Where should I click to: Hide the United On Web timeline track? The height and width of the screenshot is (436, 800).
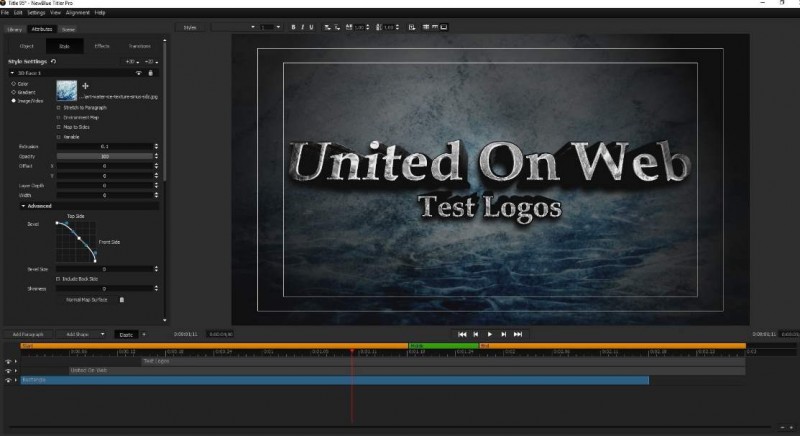pos(8,371)
